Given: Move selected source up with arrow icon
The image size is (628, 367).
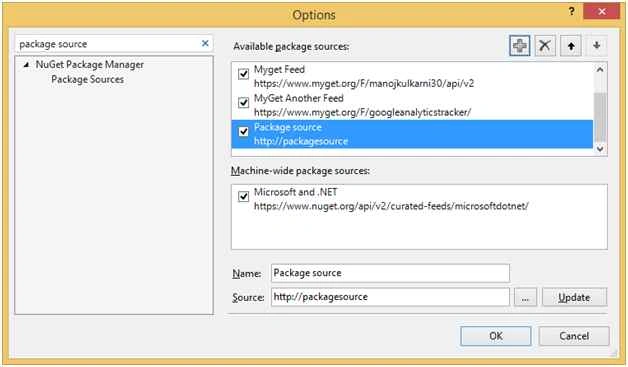Looking at the screenshot, I should 571,46.
